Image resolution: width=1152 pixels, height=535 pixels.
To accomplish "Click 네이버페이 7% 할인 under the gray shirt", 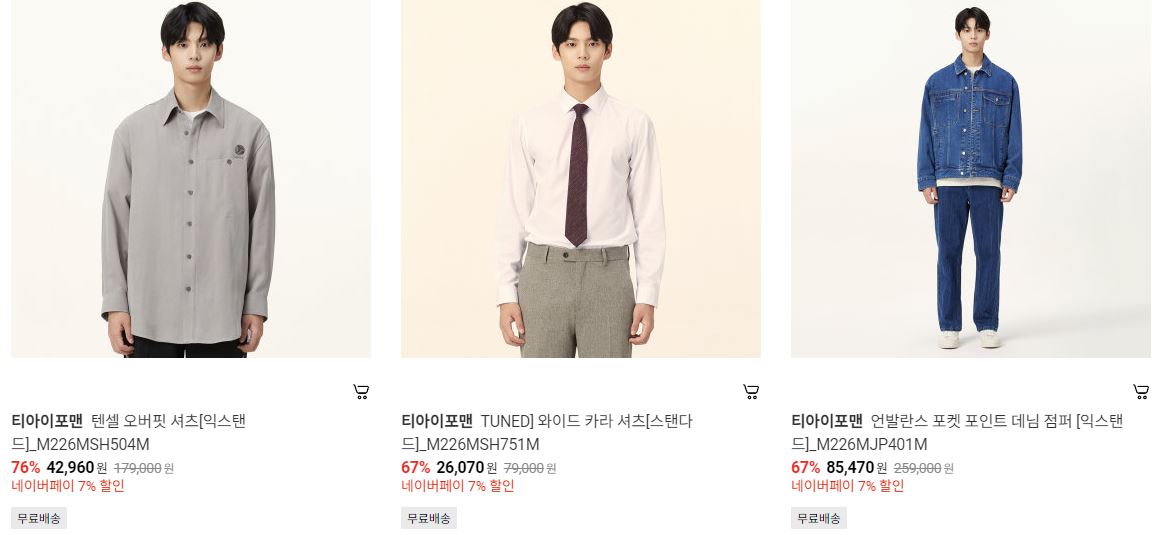I will pos(68,486).
